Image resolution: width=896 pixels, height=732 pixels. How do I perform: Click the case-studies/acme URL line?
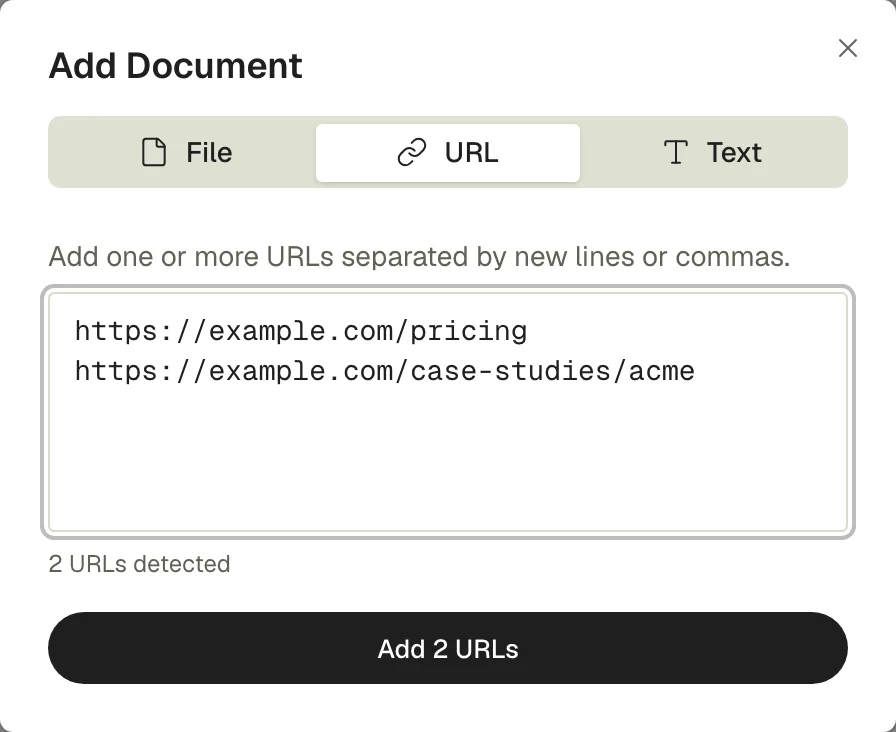[385, 371]
